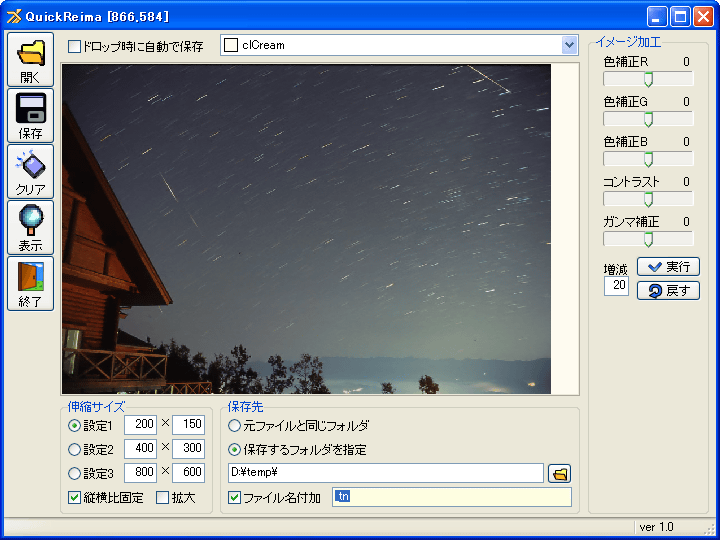Adjust the ガンマ補正 slider thumb
This screenshot has width=720, height=540.
click(648, 239)
